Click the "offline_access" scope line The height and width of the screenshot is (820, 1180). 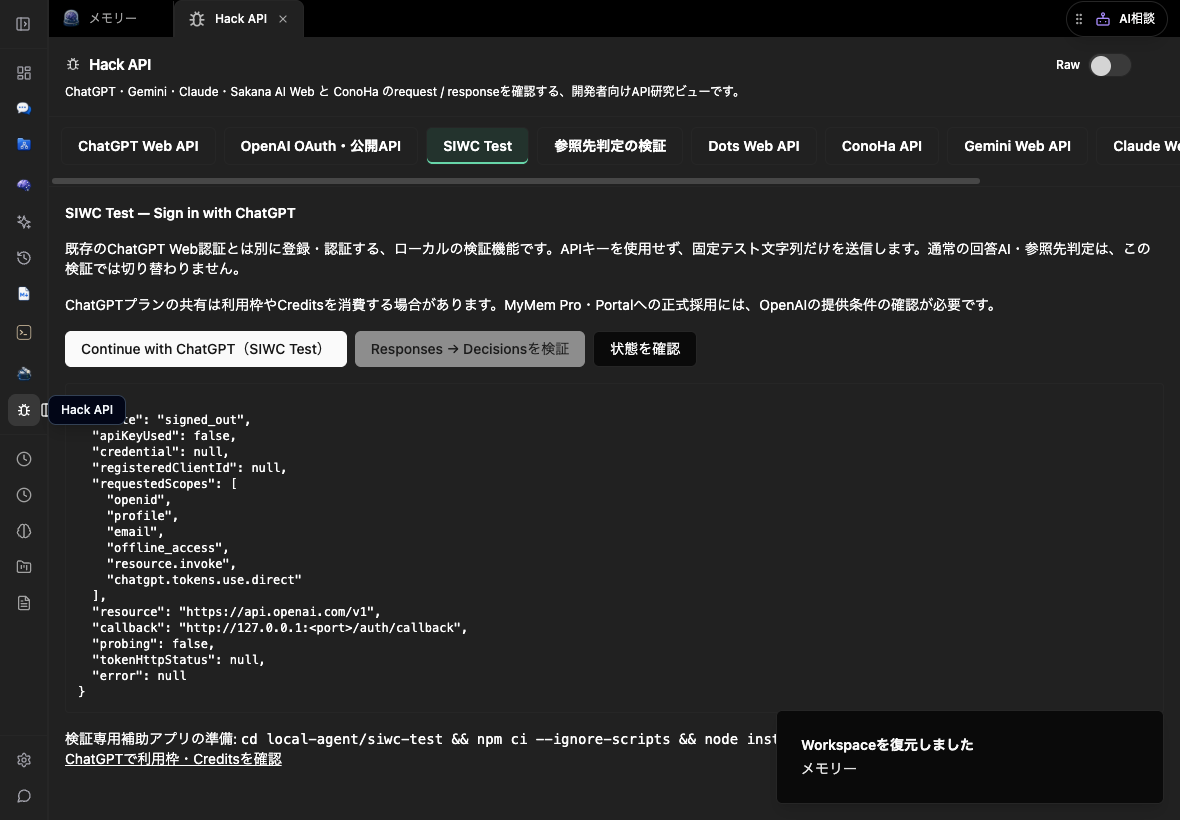(x=167, y=548)
